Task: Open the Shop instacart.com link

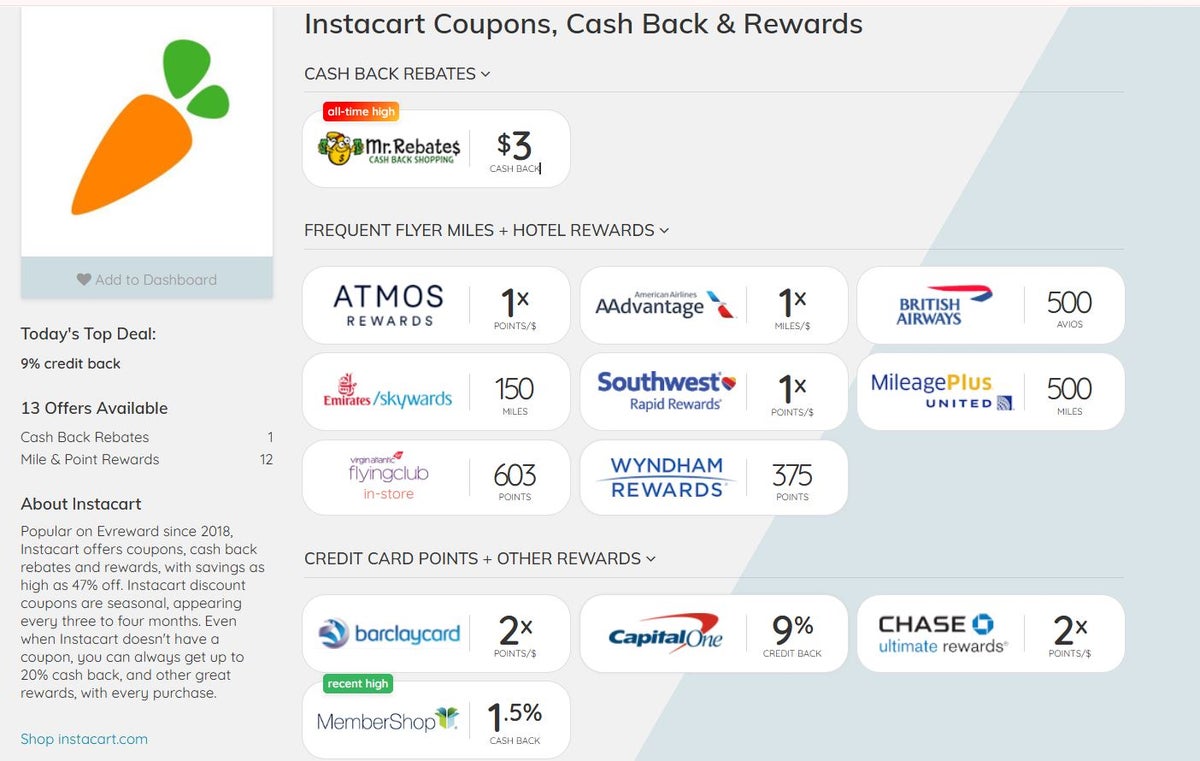Action: coord(83,739)
